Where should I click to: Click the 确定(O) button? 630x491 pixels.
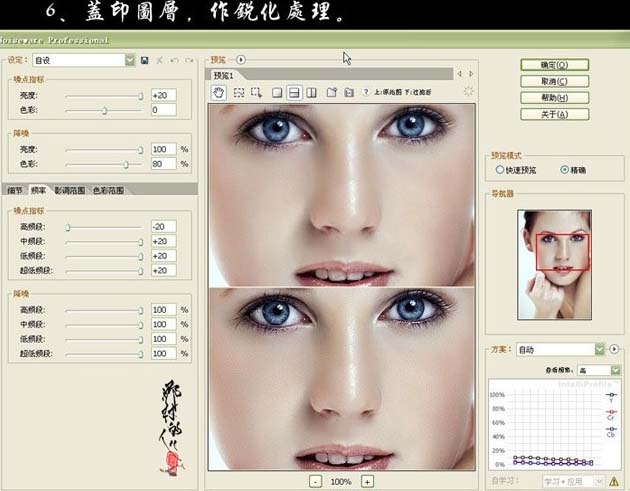coord(554,65)
